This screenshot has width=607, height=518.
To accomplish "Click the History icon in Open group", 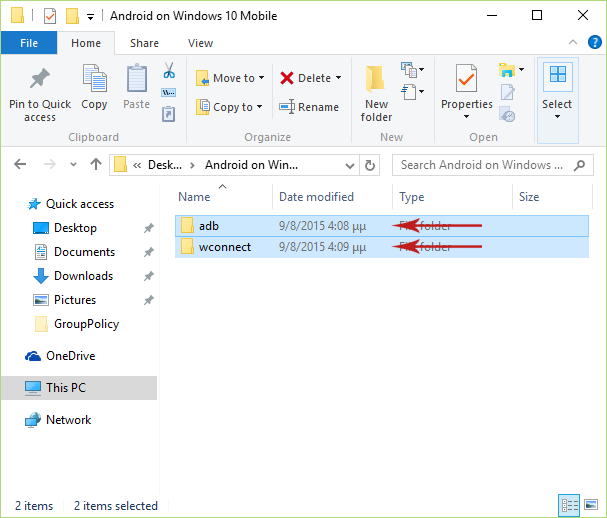I will (x=507, y=114).
